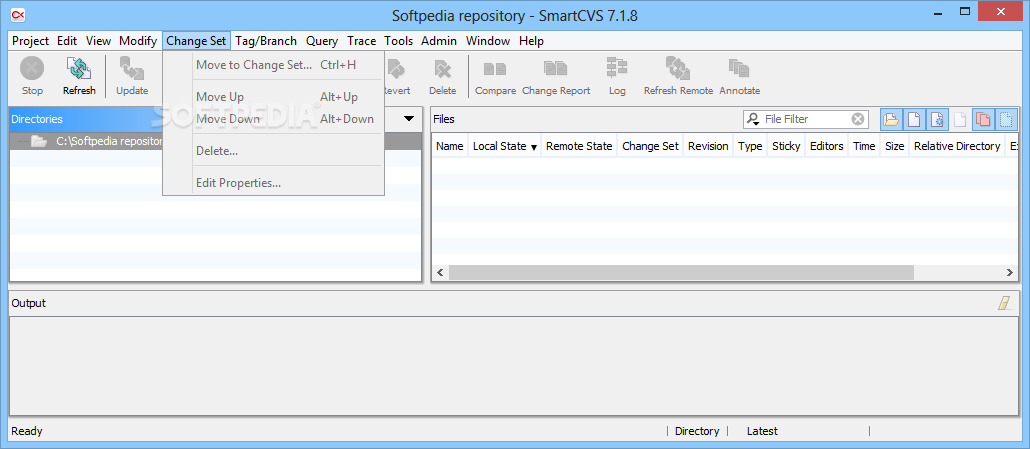The width and height of the screenshot is (1030, 449).
Task: Click the Editors column header
Action: [x=826, y=146]
